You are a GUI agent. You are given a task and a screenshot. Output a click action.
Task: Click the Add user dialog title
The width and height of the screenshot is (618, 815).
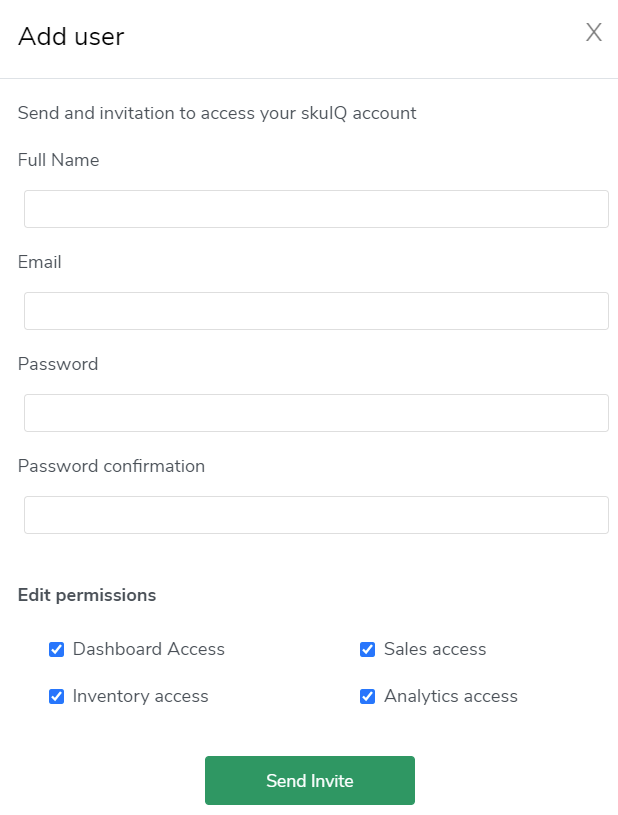coord(71,37)
